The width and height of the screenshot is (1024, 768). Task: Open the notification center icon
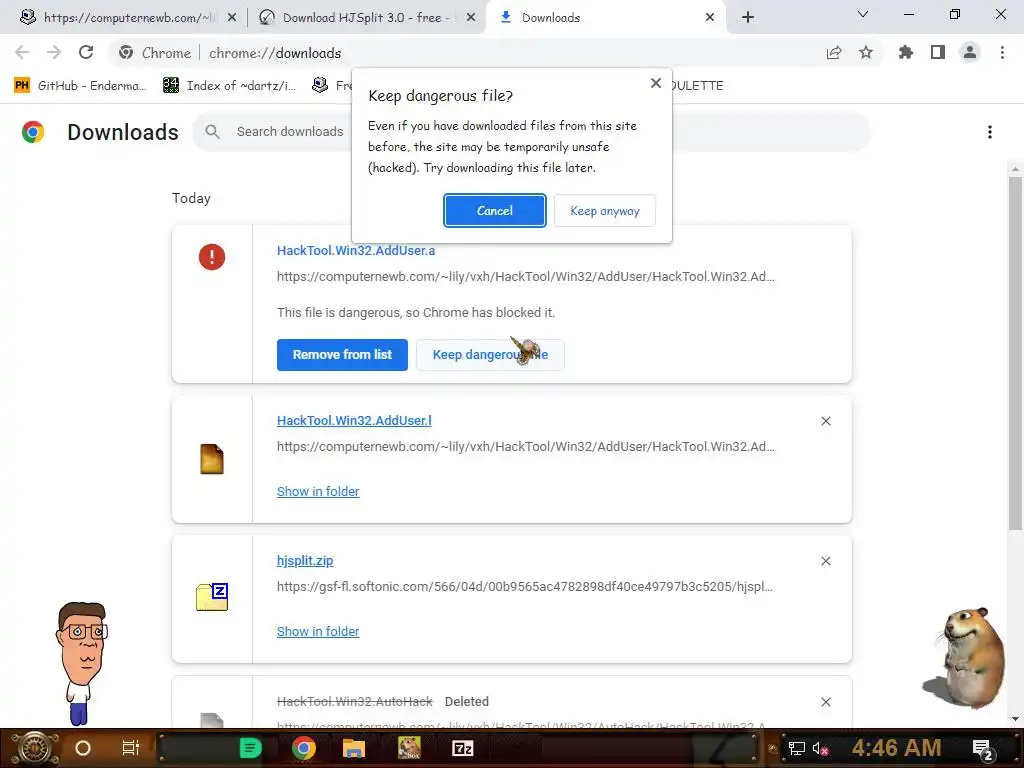click(x=983, y=749)
